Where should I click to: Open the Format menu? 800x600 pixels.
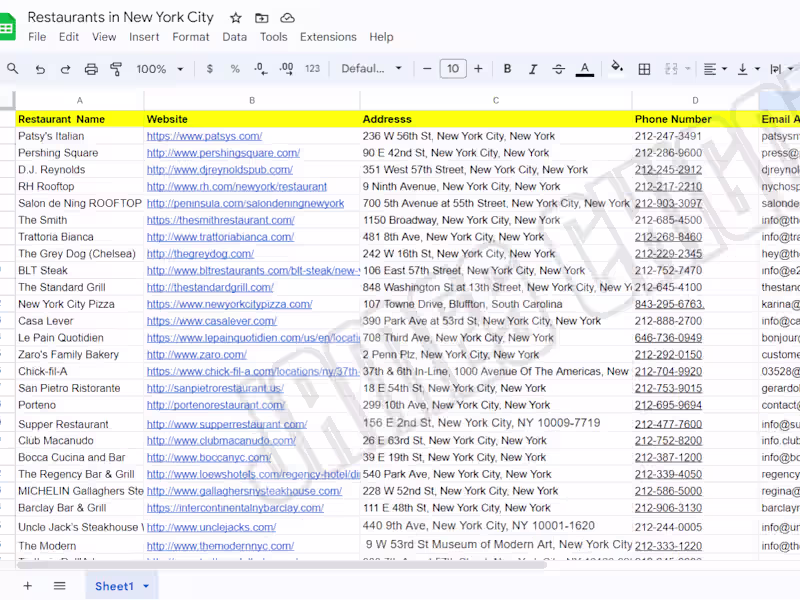[191, 37]
